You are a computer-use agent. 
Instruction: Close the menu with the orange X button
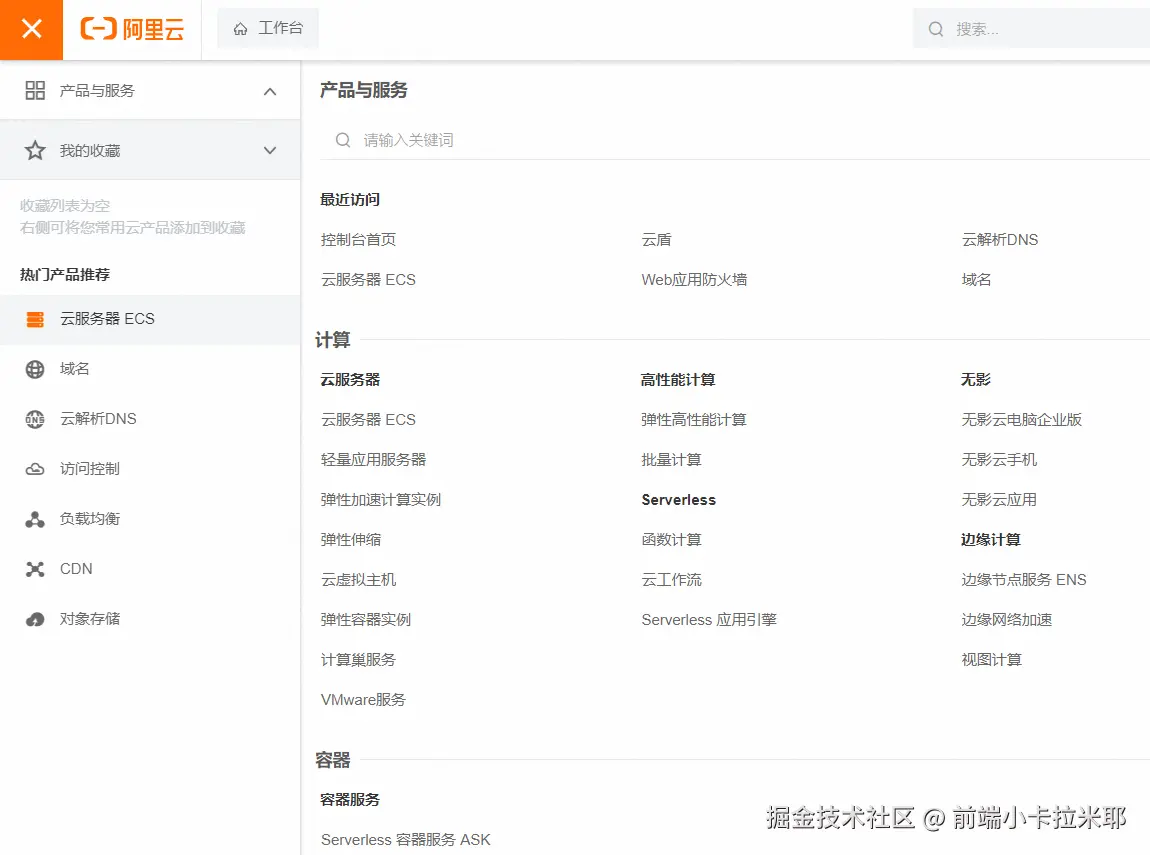click(x=32, y=29)
